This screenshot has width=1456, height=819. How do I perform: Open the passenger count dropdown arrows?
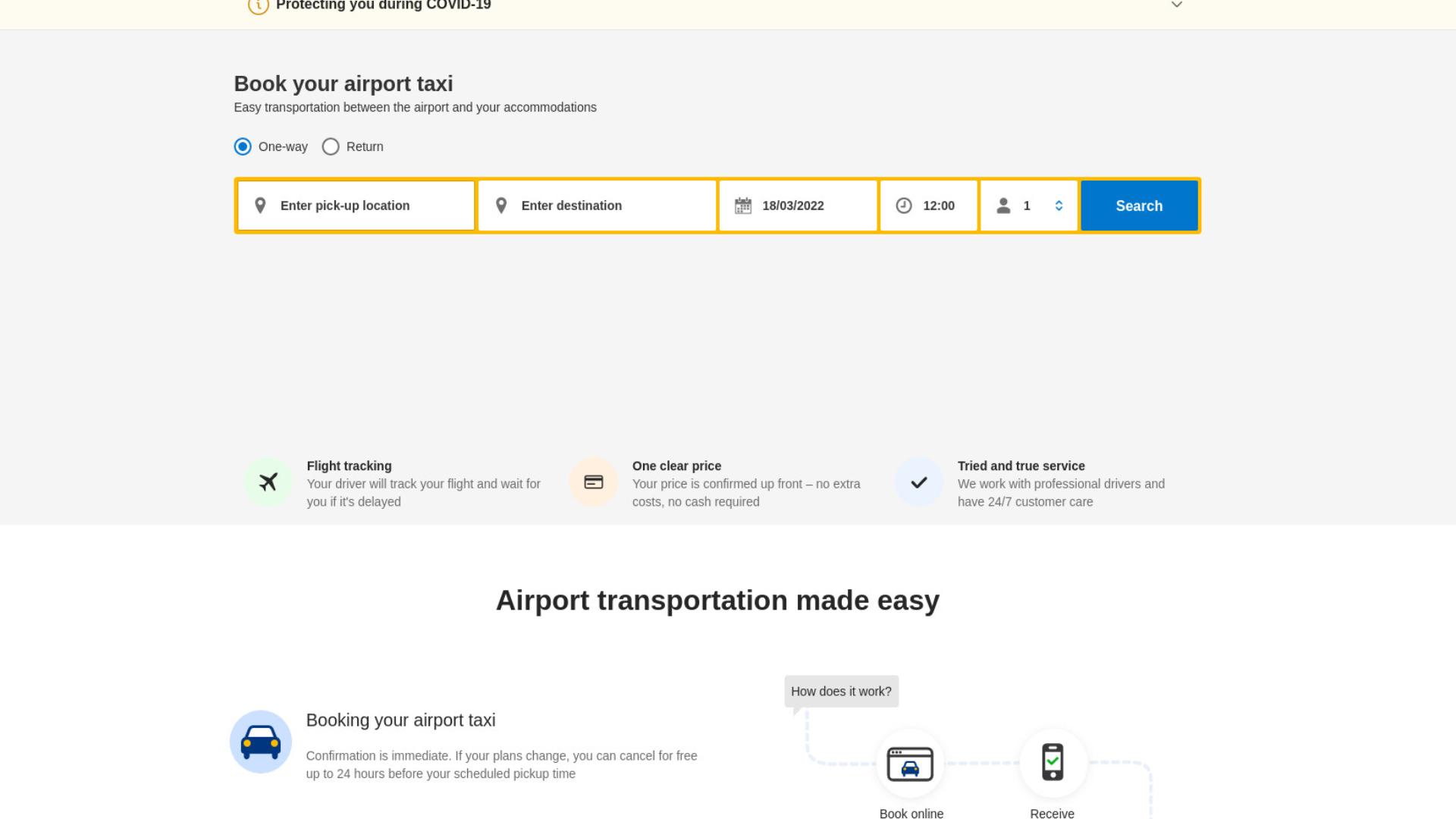coord(1059,206)
